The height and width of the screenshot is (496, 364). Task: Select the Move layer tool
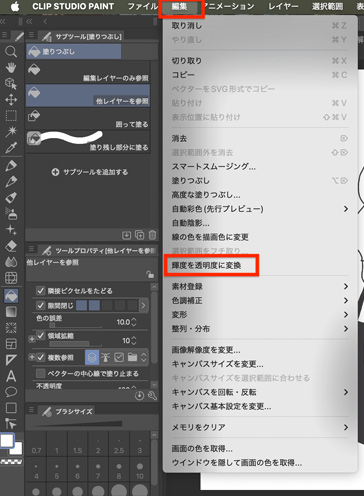point(11,100)
